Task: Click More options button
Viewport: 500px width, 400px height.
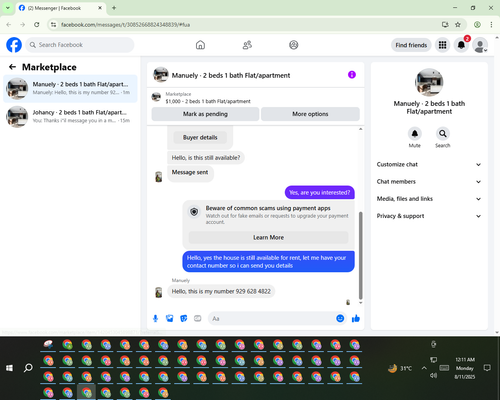Action: pos(310,114)
